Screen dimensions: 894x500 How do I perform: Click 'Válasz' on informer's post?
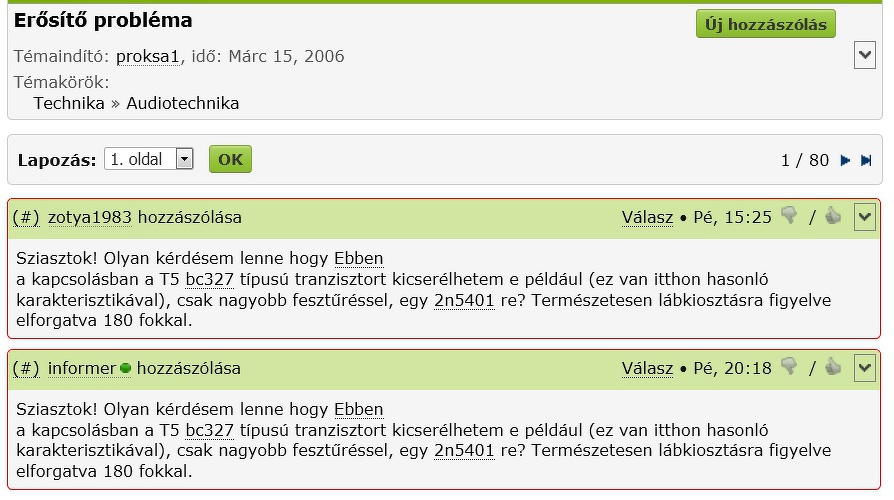pyautogui.click(x=647, y=368)
